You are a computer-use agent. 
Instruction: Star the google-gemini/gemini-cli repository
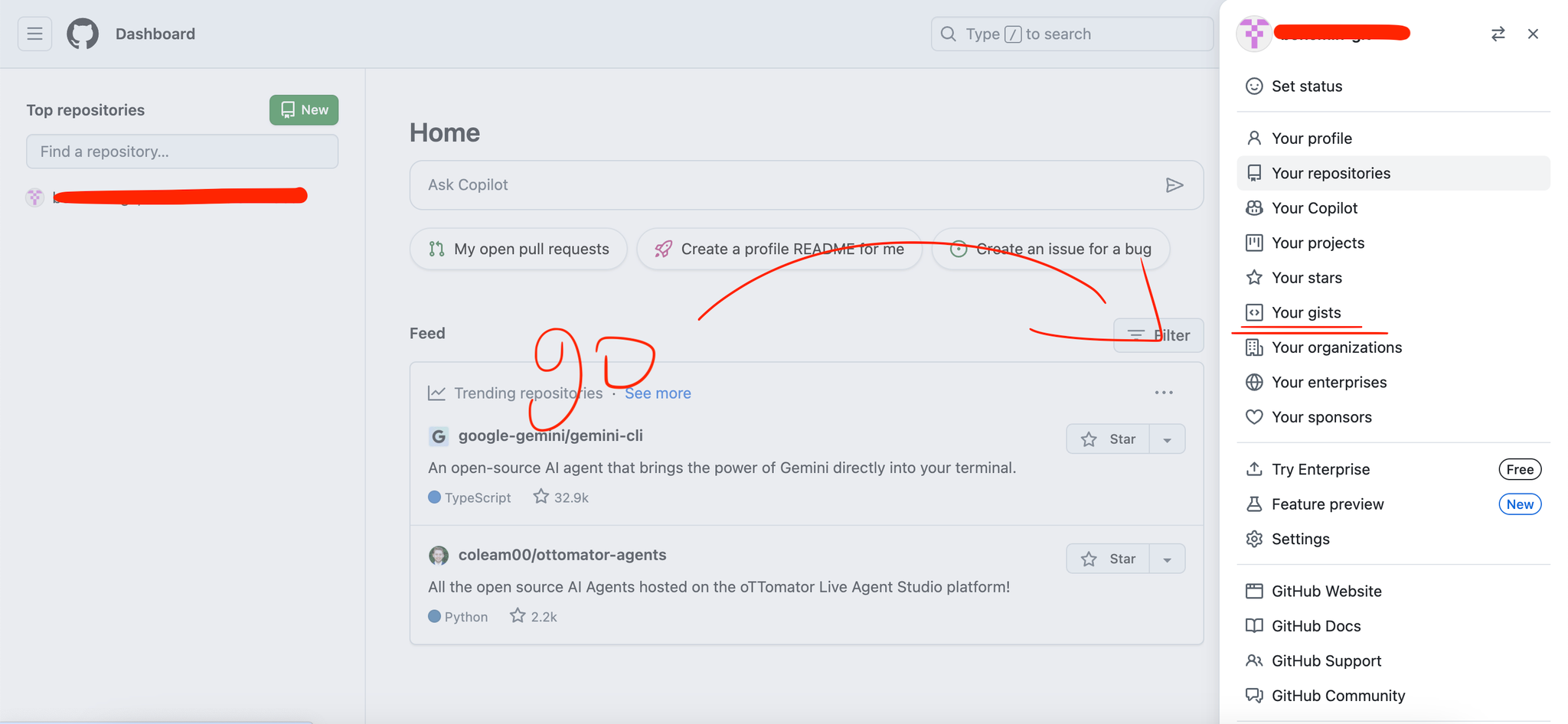tap(1108, 439)
